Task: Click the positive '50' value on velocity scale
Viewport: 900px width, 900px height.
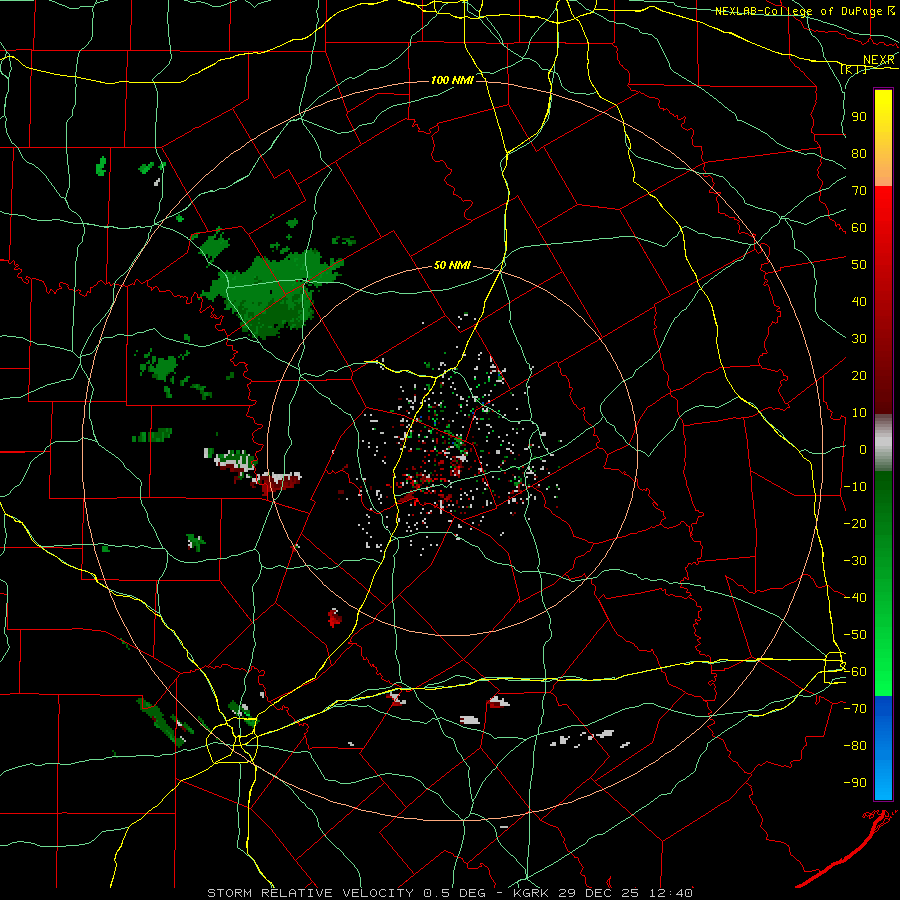Action: [859, 265]
